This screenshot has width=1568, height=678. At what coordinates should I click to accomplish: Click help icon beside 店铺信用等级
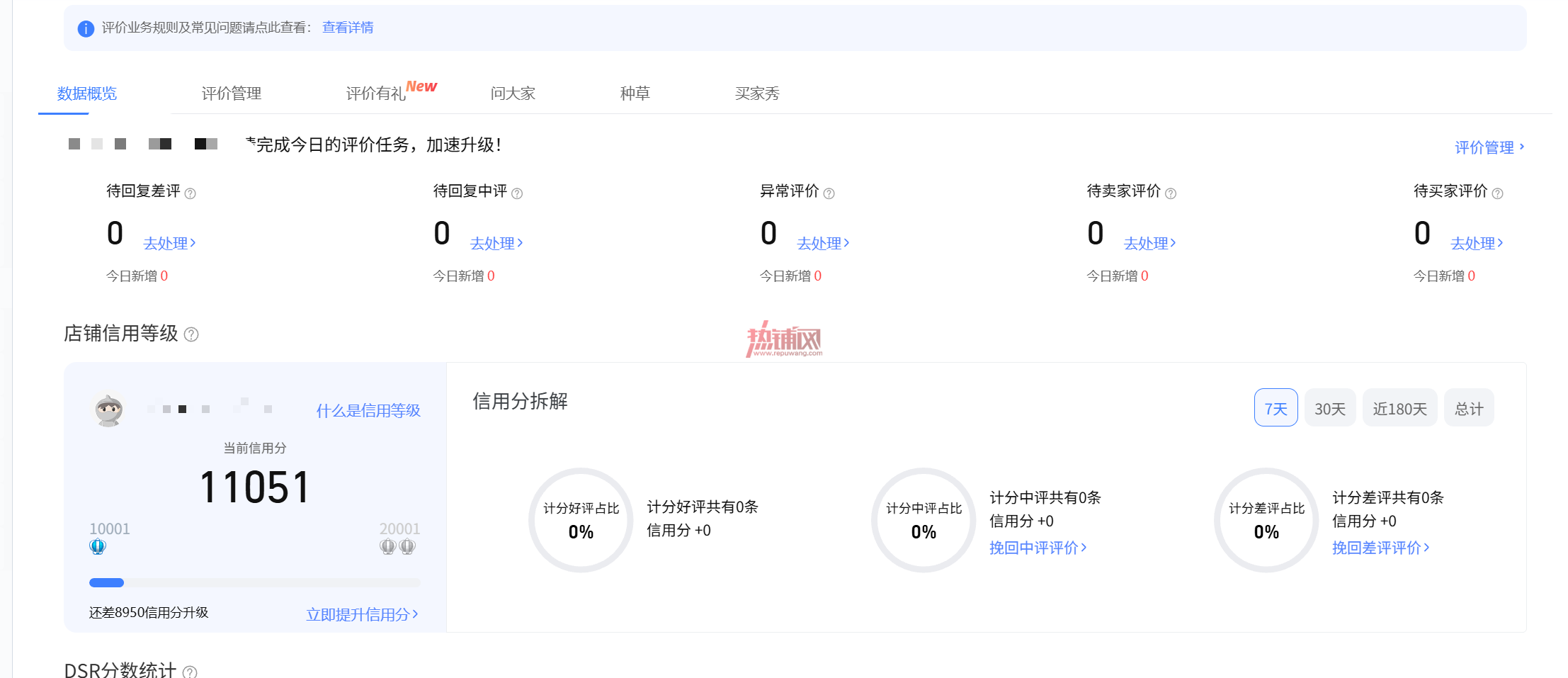click(191, 334)
